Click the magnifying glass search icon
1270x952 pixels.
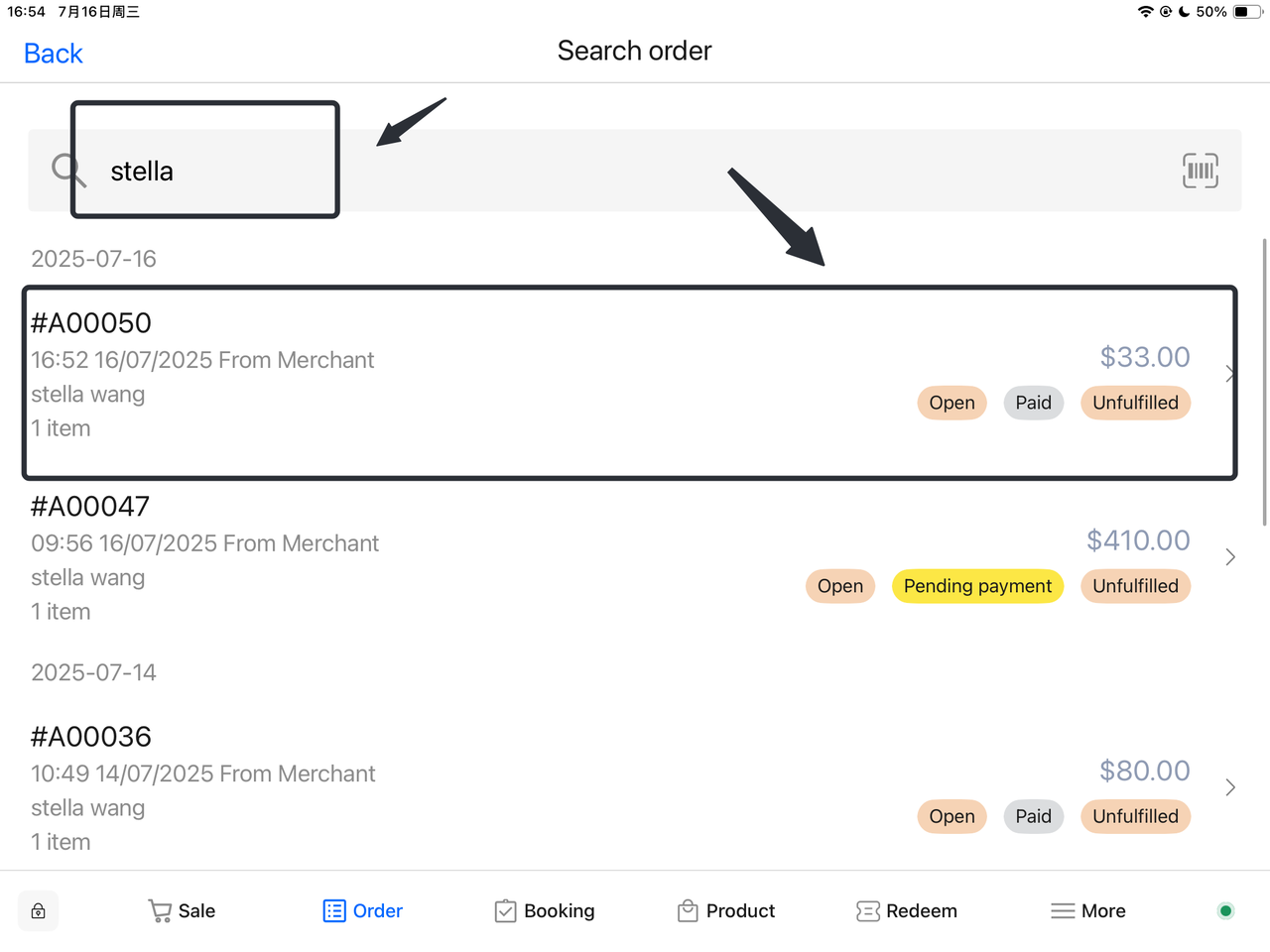pyautogui.click(x=67, y=171)
